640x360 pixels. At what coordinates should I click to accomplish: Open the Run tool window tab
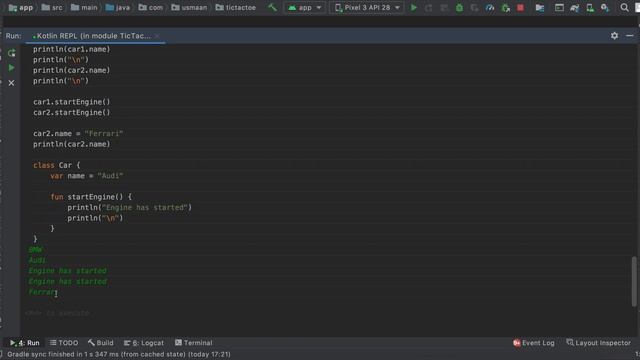pyautogui.click(x=24, y=343)
